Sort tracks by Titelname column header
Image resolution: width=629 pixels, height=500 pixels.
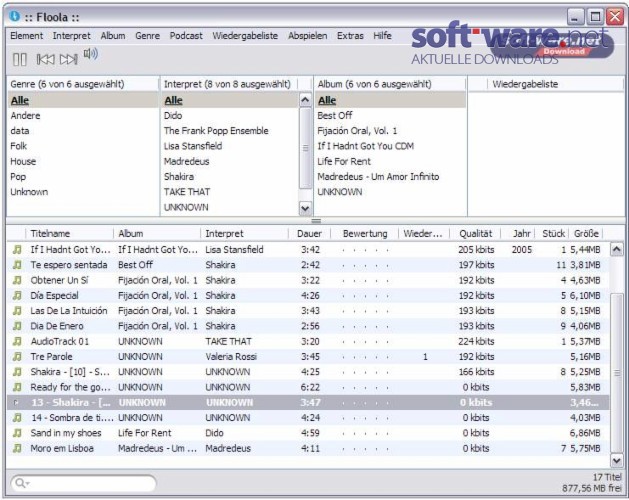[69, 234]
